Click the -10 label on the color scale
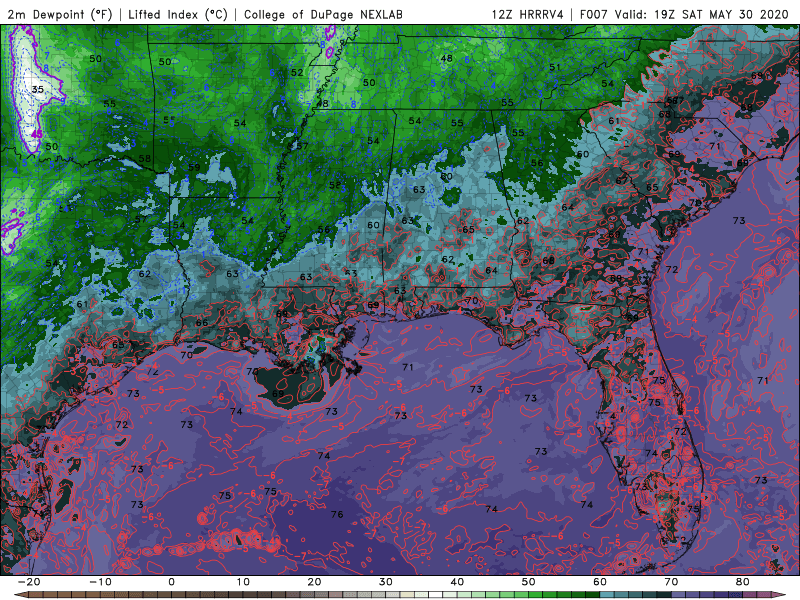Screen dimensions: 800x600 [100, 582]
